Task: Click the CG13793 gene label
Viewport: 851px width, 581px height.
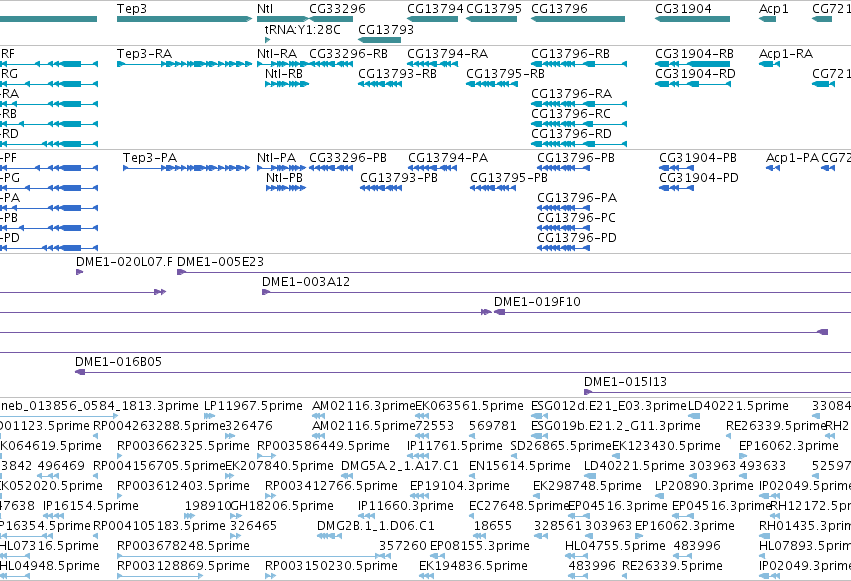Action: (386, 30)
